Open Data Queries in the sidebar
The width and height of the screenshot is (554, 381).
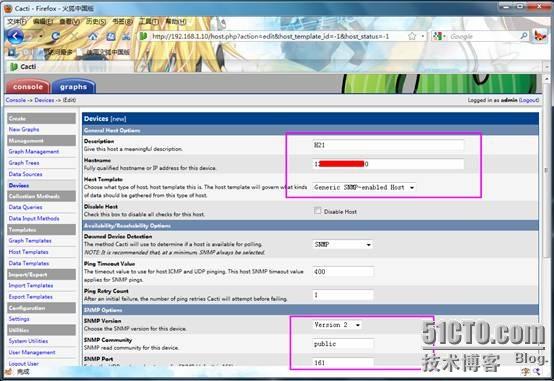pos(25,207)
